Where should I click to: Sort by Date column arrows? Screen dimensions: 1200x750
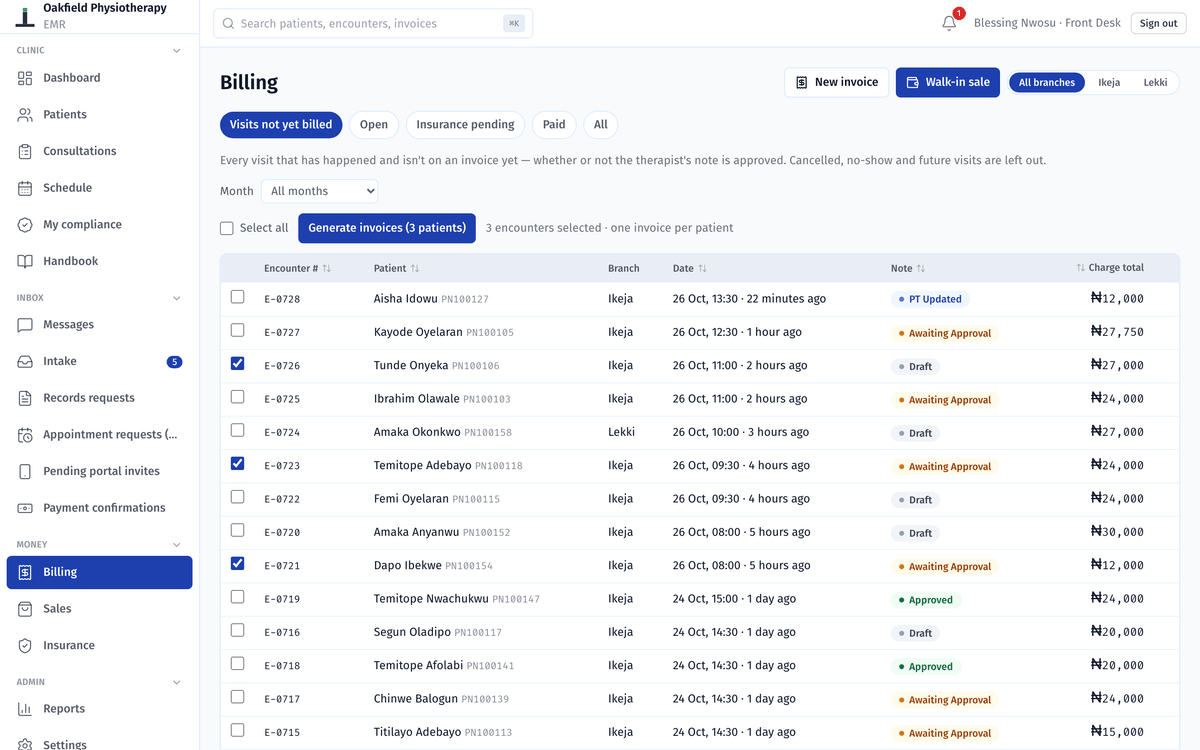coord(703,268)
